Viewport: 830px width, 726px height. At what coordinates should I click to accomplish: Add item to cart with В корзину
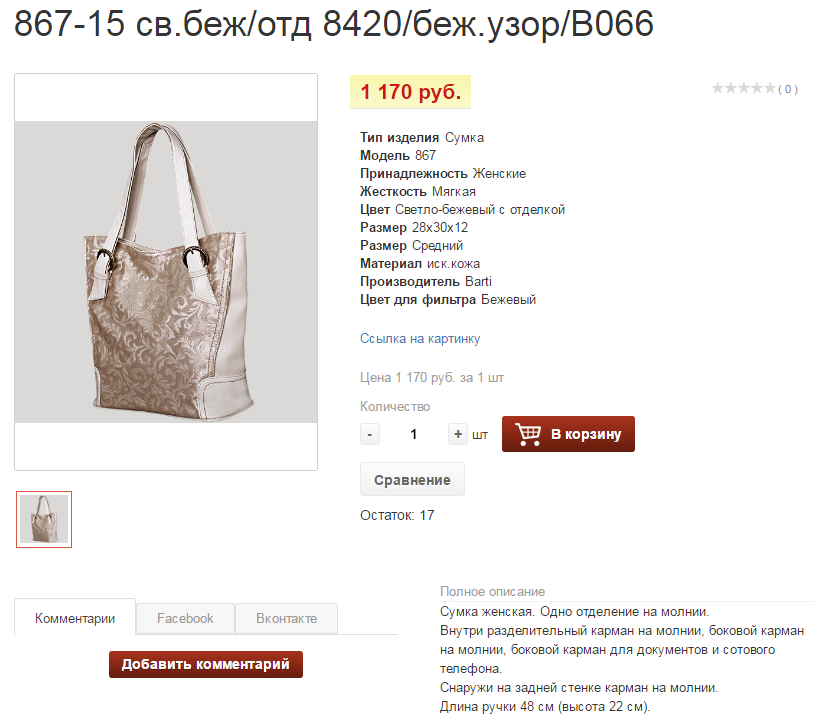pyautogui.click(x=568, y=434)
